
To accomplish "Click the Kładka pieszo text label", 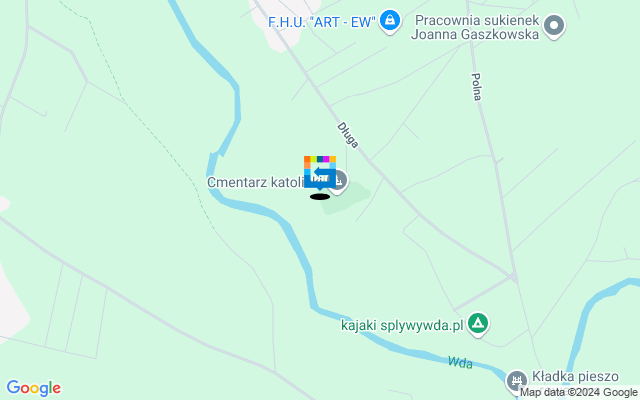I will point(575,376).
